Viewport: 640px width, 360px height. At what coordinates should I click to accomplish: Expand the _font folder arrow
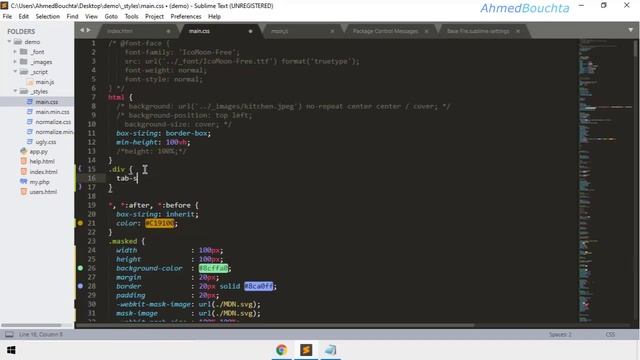[x=15, y=52]
